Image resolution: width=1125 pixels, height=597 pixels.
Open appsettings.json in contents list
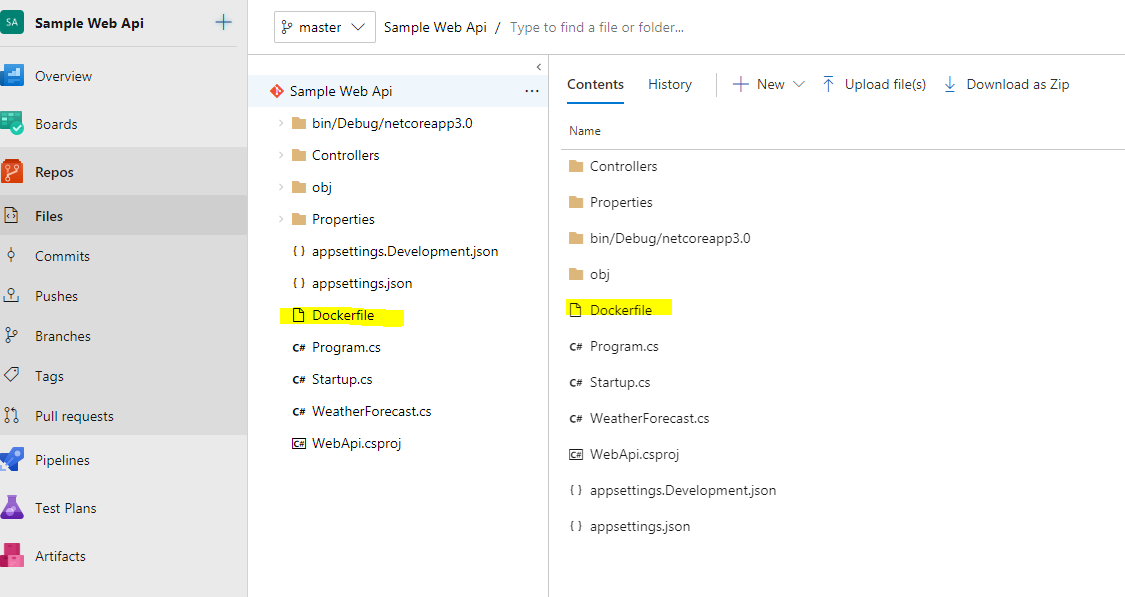[639, 527]
